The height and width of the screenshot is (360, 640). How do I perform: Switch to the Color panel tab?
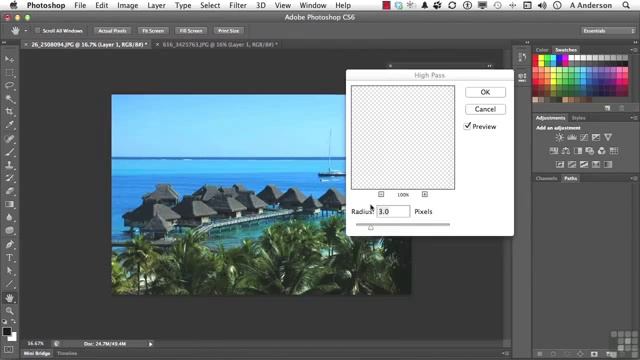(542, 50)
